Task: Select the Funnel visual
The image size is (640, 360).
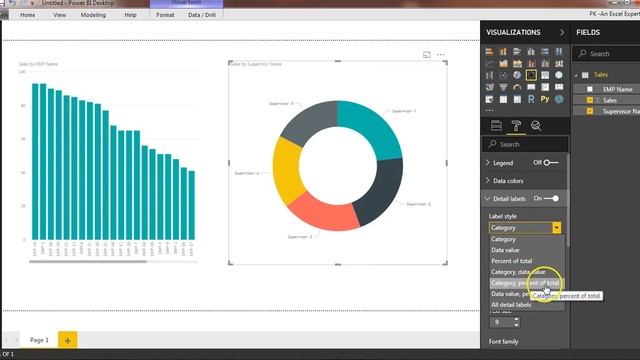Action: click(503, 87)
